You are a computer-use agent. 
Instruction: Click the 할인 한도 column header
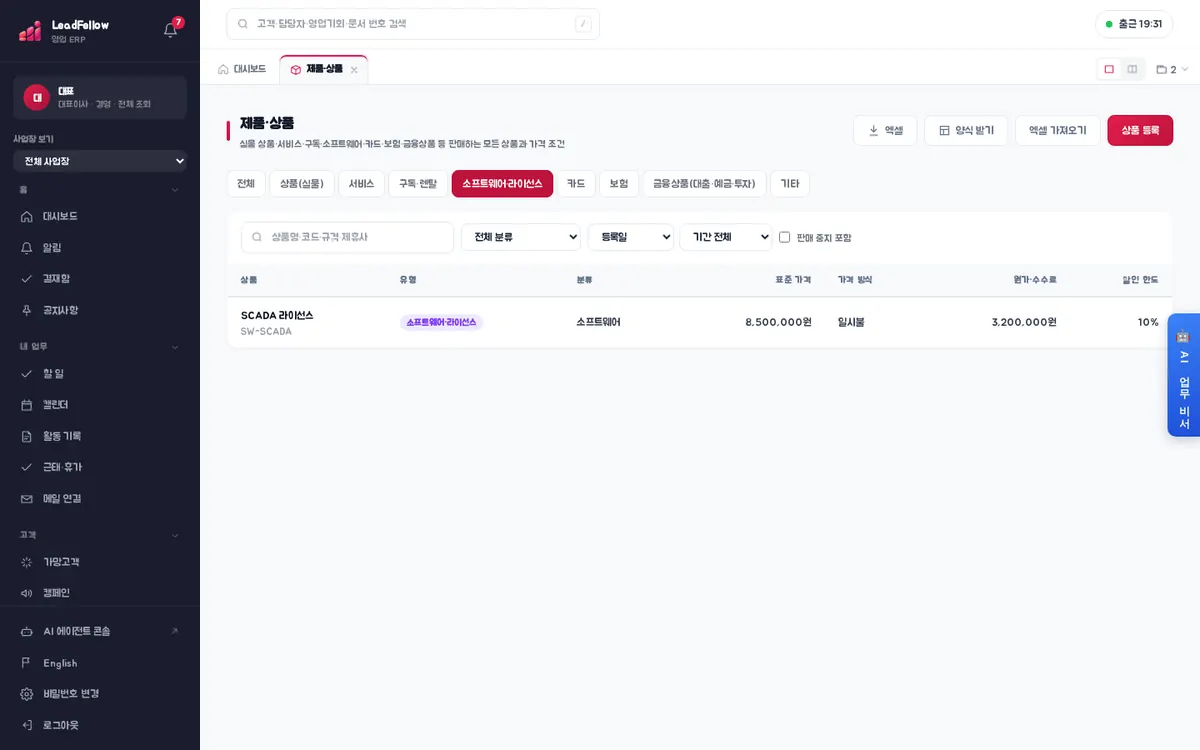(x=1140, y=280)
